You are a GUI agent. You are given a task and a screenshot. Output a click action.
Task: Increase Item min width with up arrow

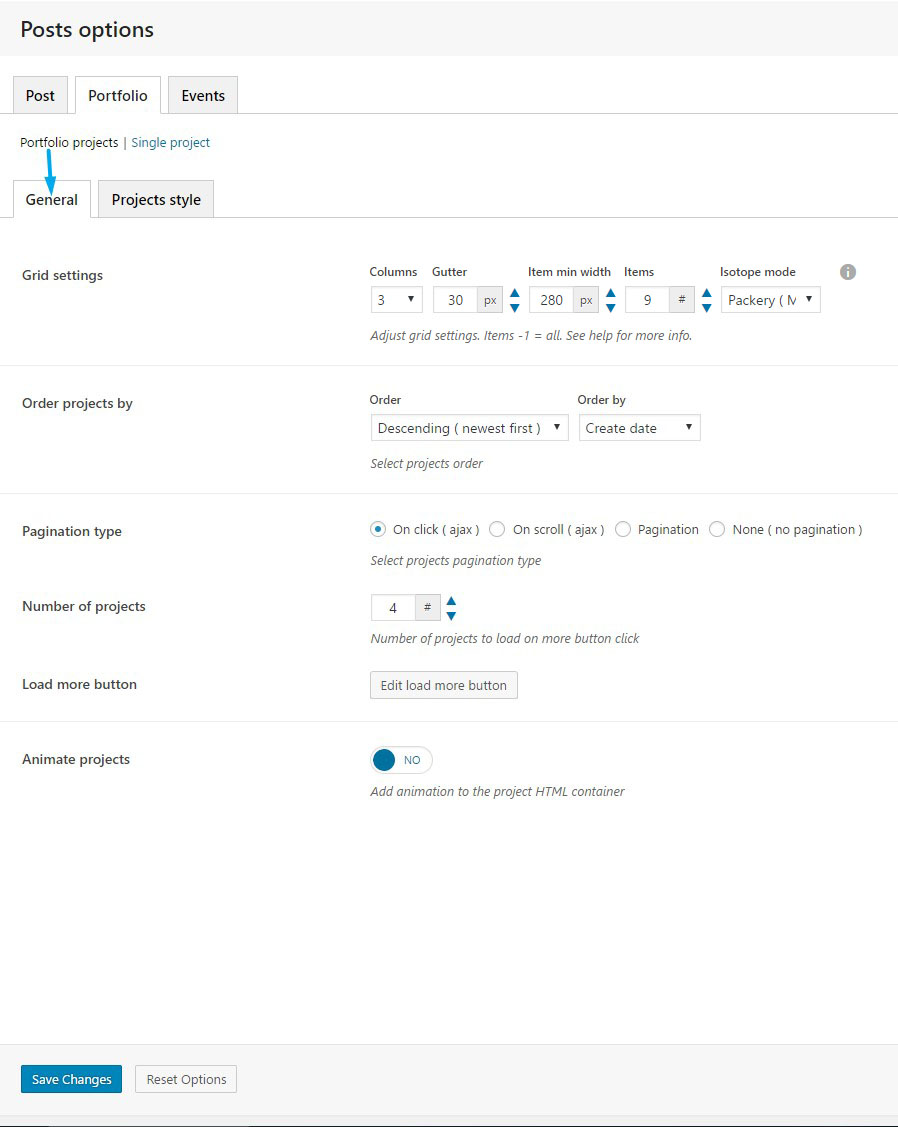611,294
